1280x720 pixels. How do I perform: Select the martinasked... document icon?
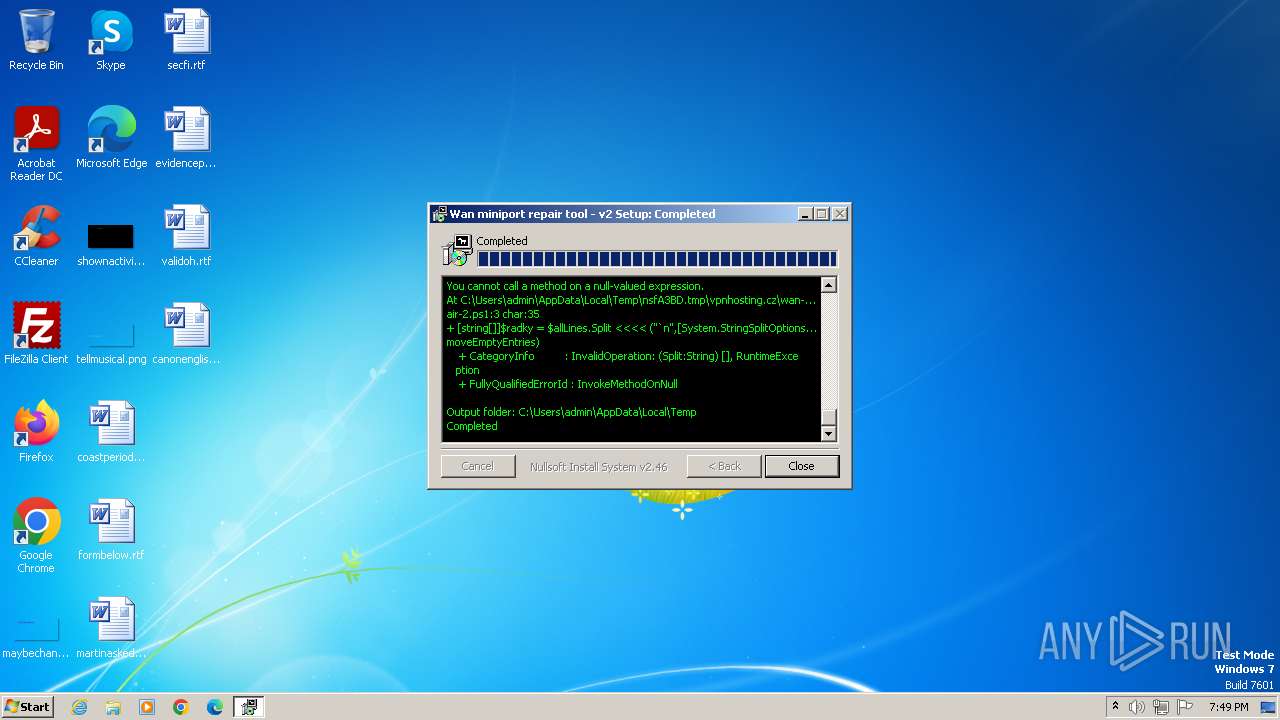(x=111, y=628)
